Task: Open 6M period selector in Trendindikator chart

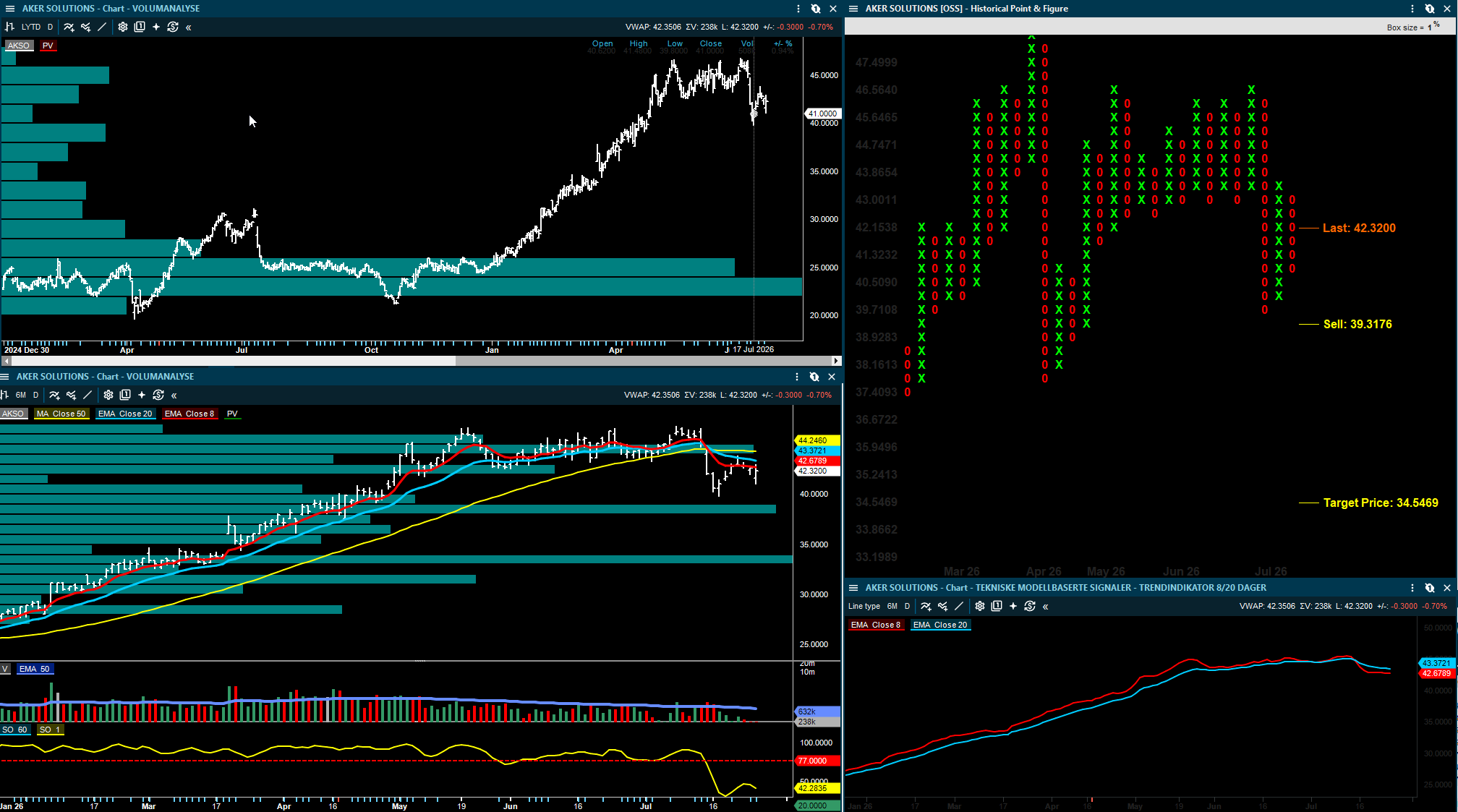Action: [x=892, y=606]
